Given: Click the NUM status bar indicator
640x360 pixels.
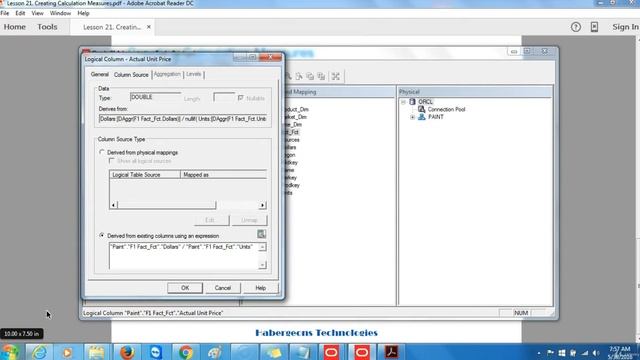Looking at the screenshot, I should click(521, 313).
